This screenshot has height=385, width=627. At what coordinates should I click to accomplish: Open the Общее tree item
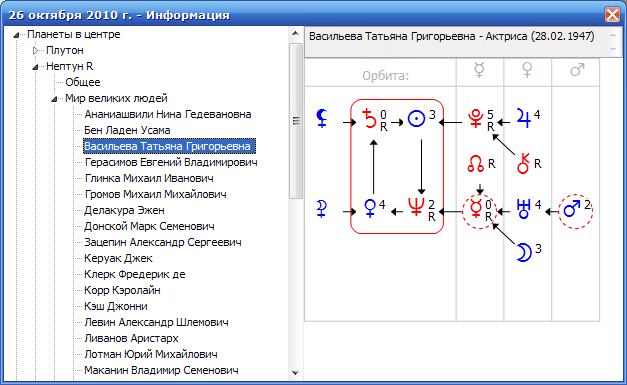pos(83,82)
